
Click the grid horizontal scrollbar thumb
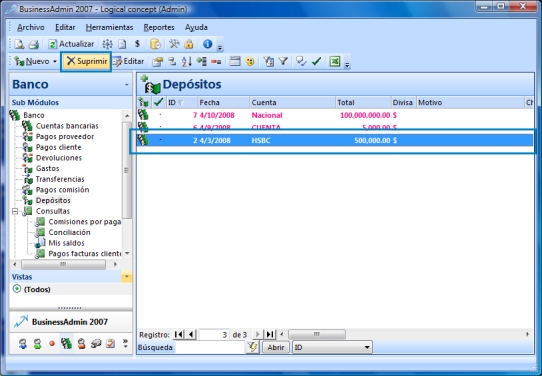[x=317, y=334]
